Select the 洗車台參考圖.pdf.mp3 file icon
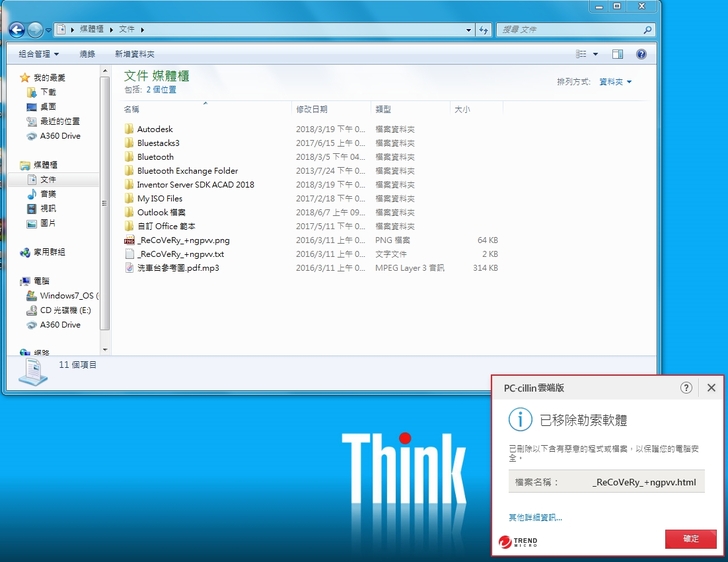The image size is (728, 562). coord(129,268)
